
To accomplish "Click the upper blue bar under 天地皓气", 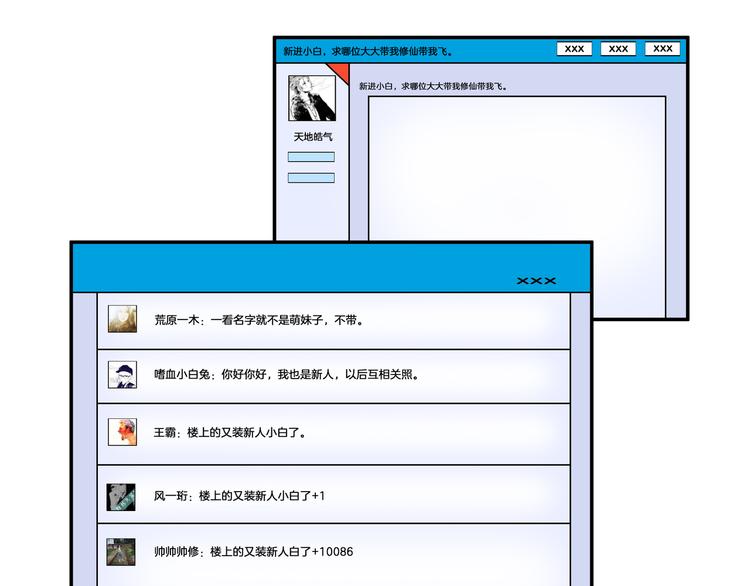I will tap(311, 157).
